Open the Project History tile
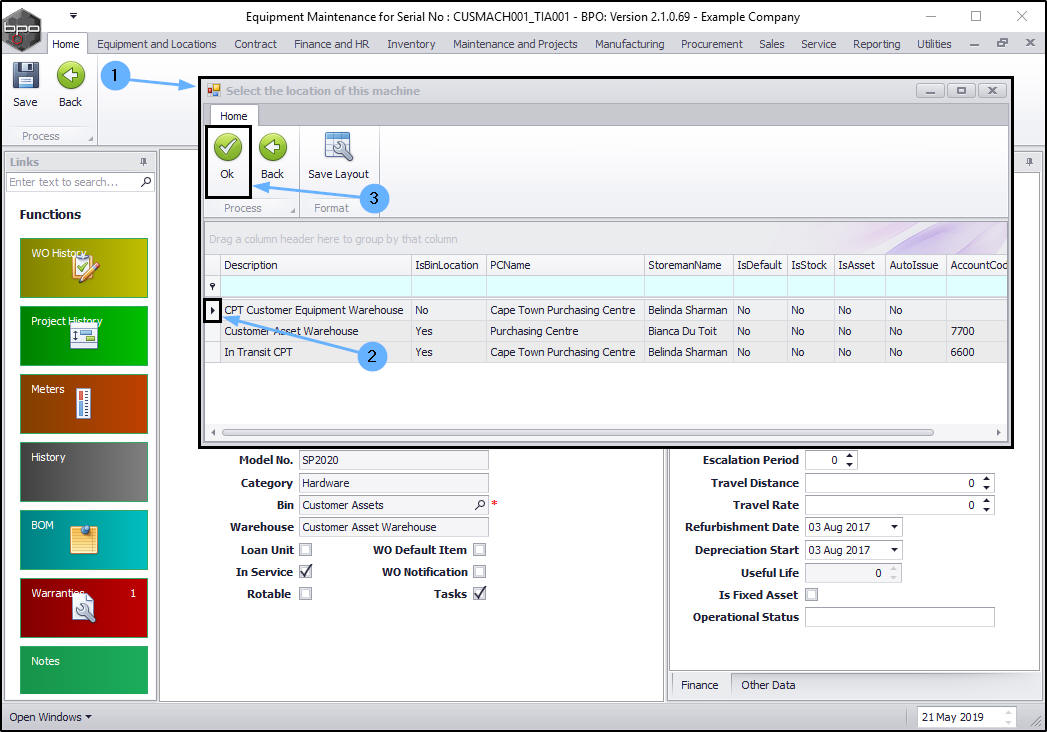The image size is (1047, 732). point(84,335)
